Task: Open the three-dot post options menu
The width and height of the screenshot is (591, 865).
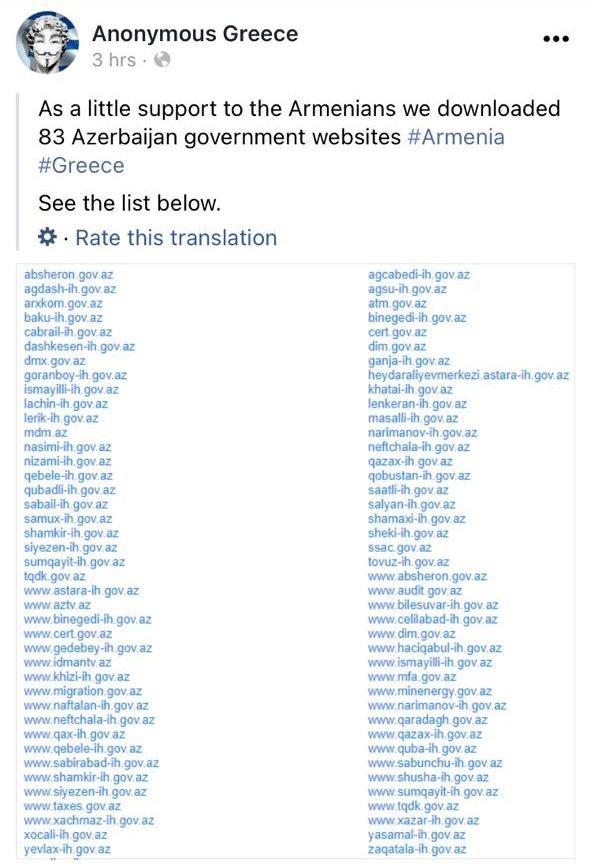Action: tap(556, 39)
